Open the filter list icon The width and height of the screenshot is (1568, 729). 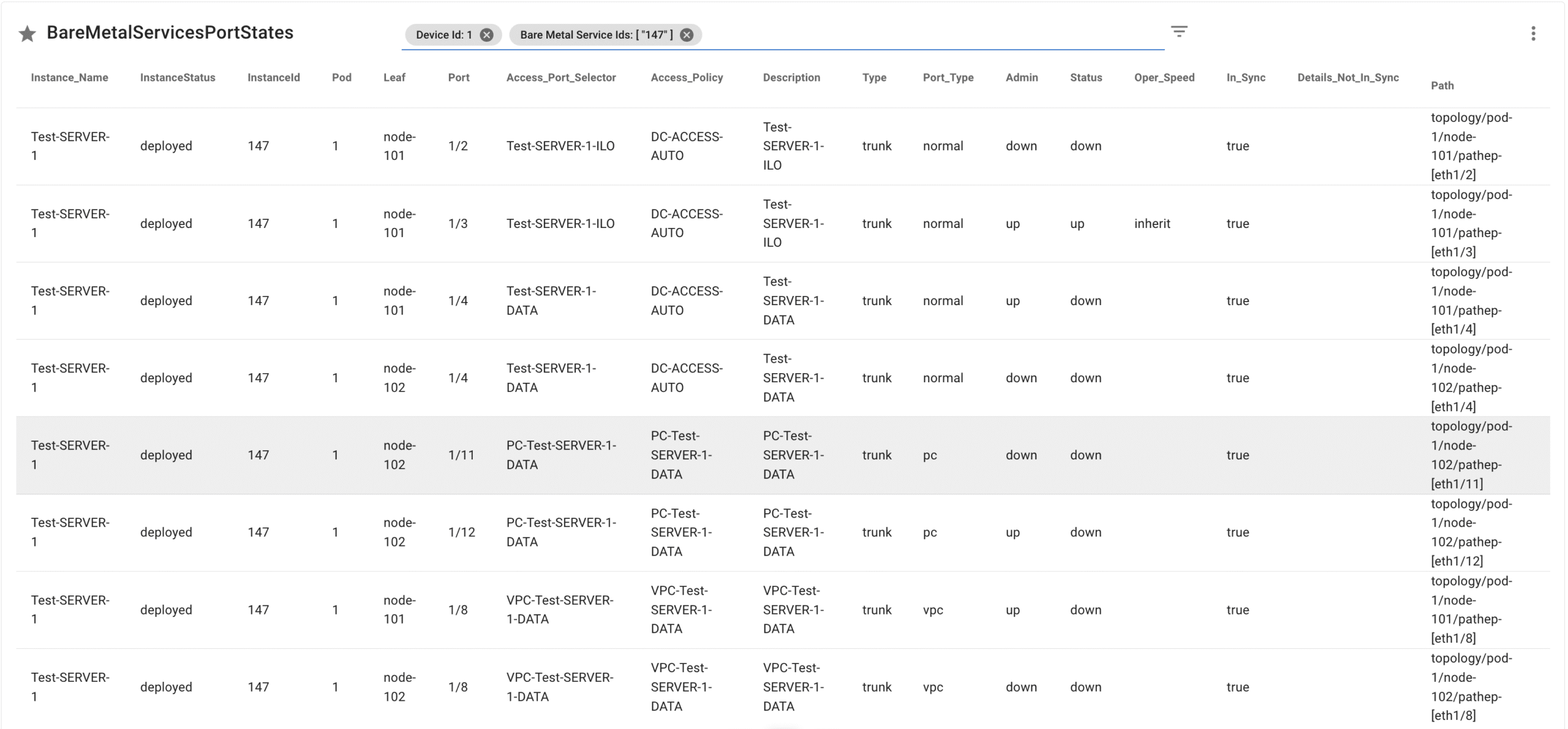tap(1178, 31)
